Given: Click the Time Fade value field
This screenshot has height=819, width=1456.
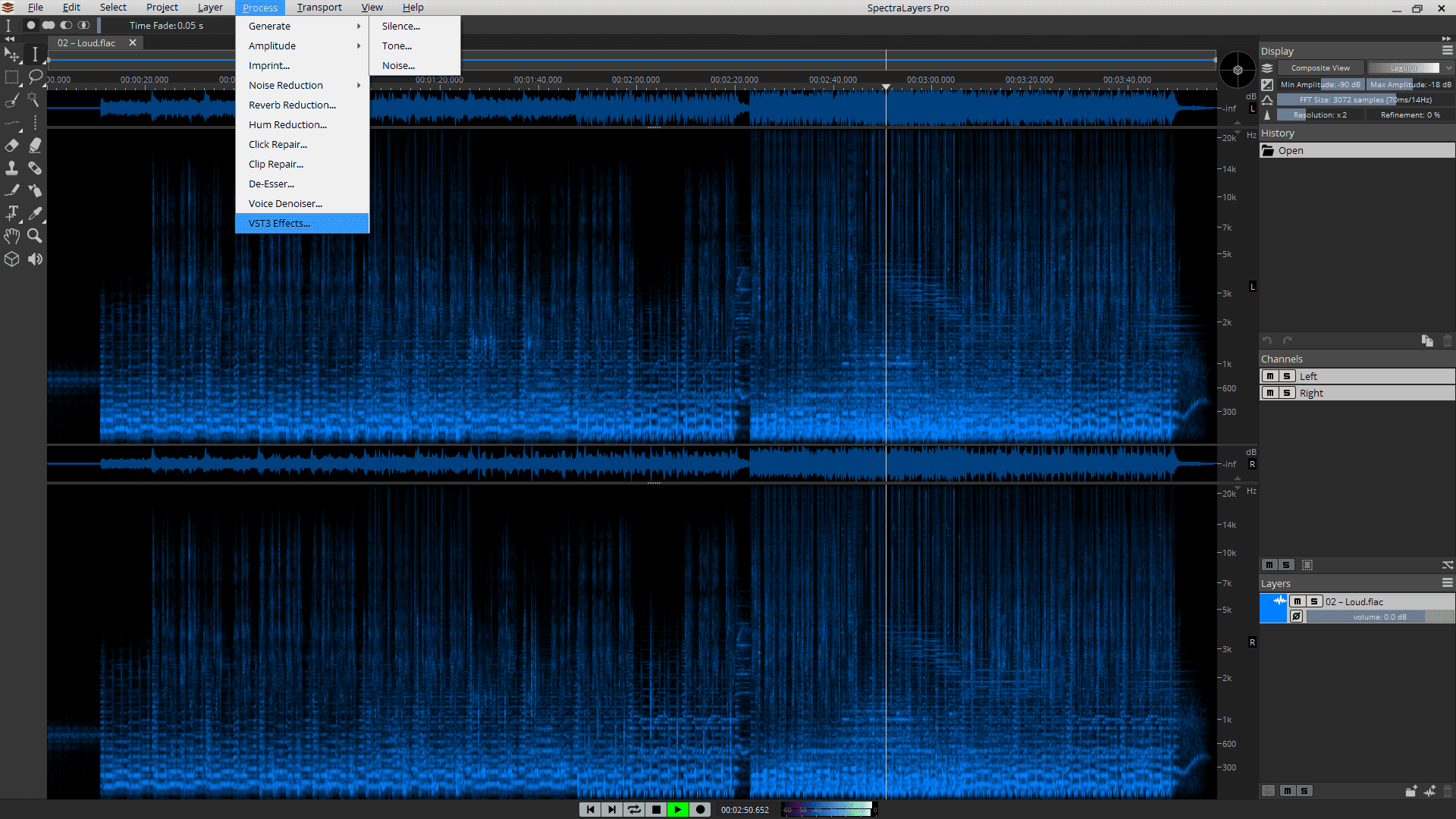Looking at the screenshot, I should pos(166,25).
